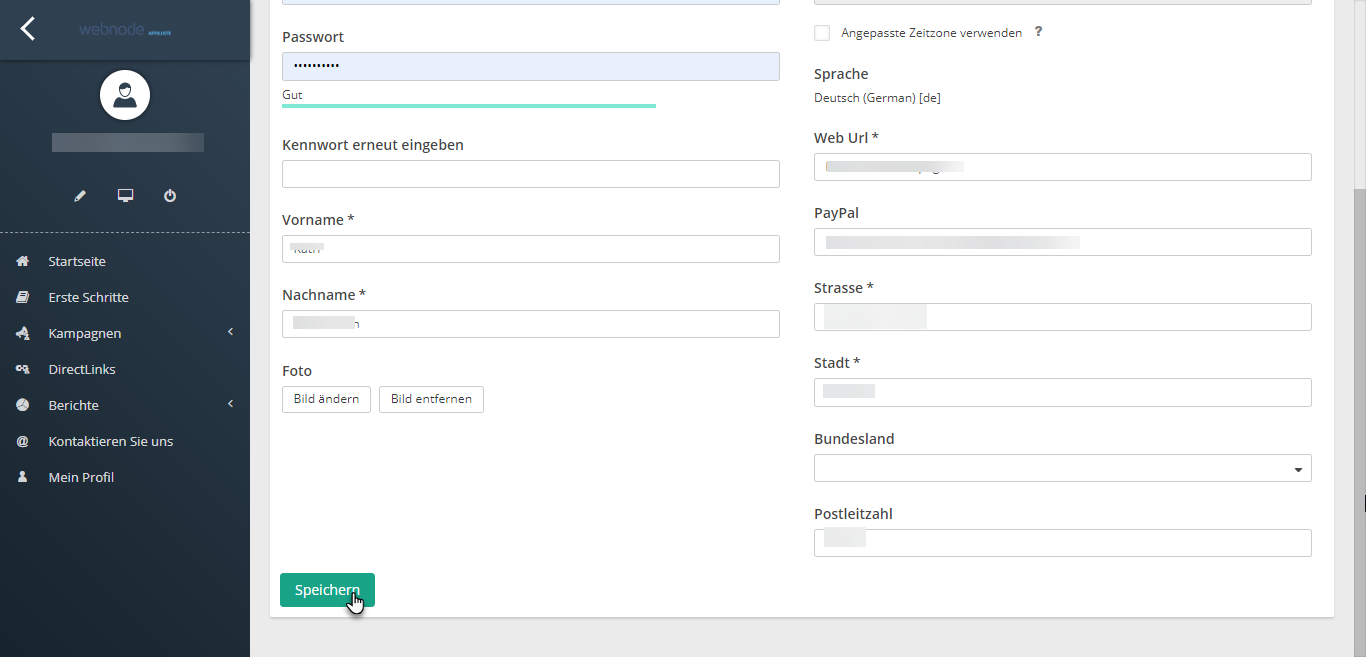
Task: Click the user avatar profile picture
Action: click(125, 96)
